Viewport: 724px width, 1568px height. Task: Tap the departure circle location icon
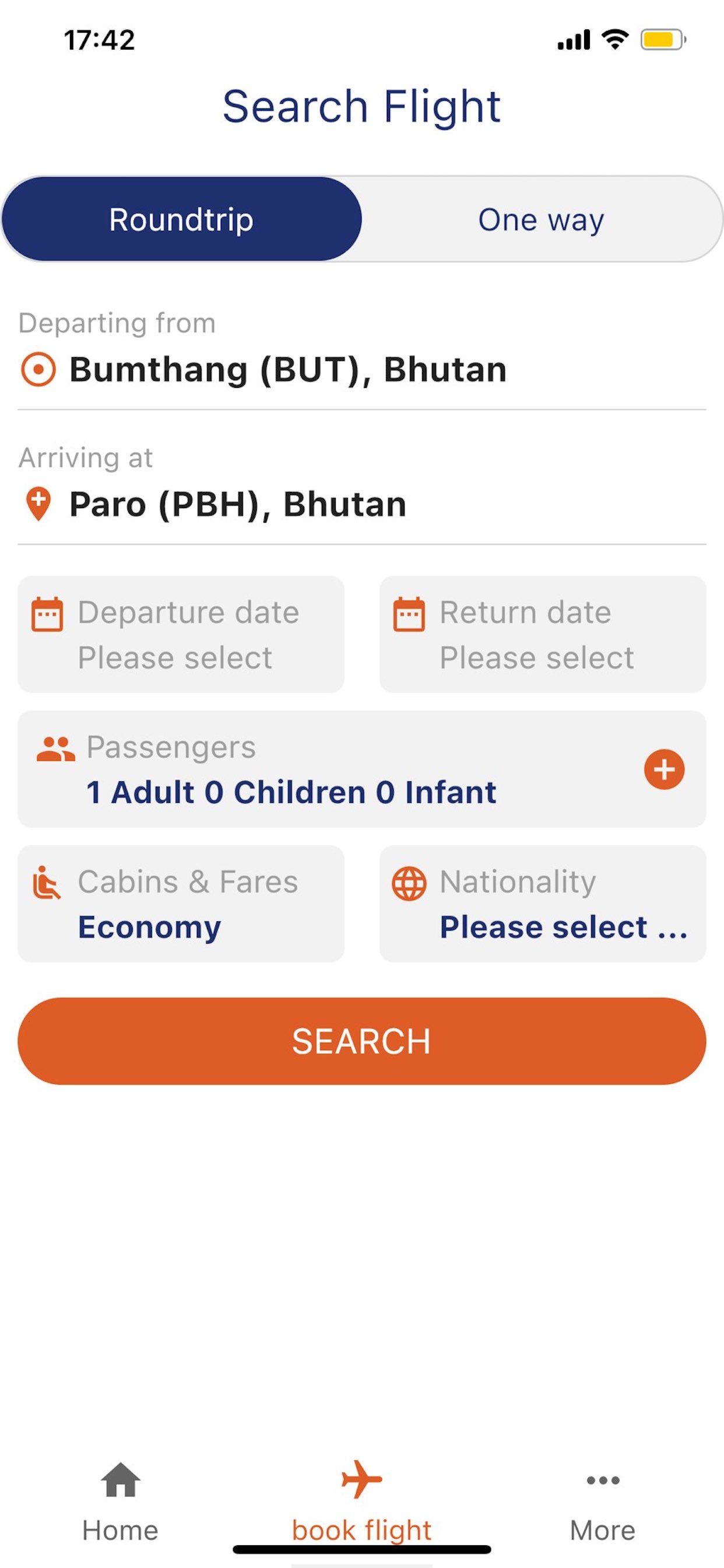(x=38, y=369)
